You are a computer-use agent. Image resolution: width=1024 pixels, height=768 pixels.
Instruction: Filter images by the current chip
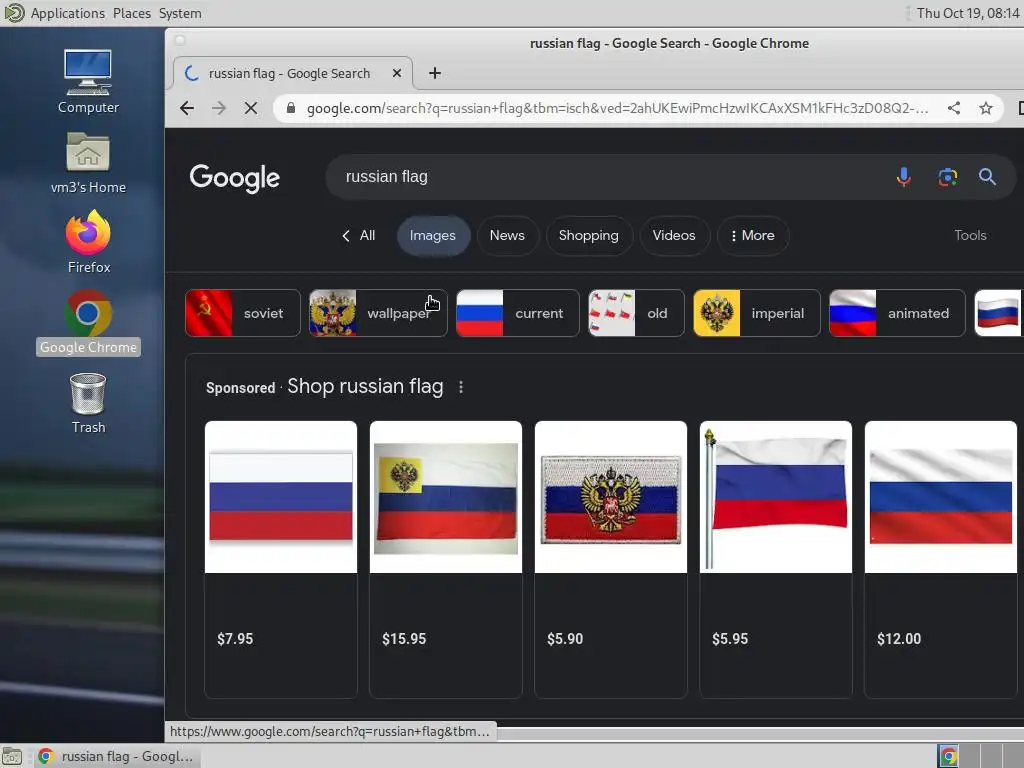[517, 313]
